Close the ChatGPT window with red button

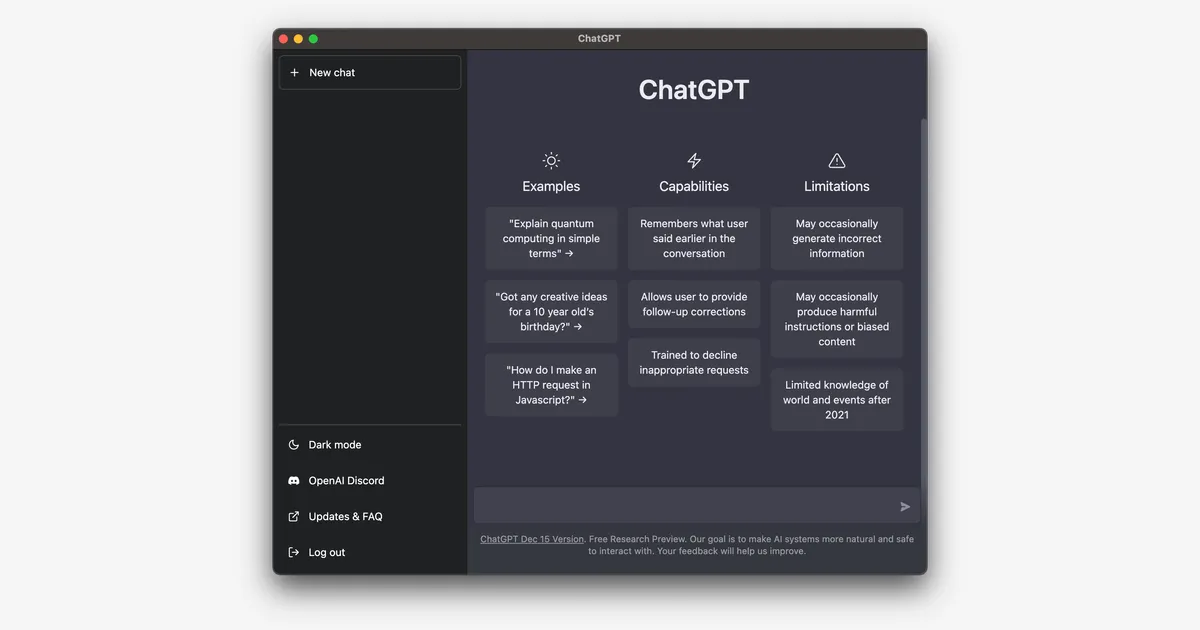pyautogui.click(x=283, y=39)
